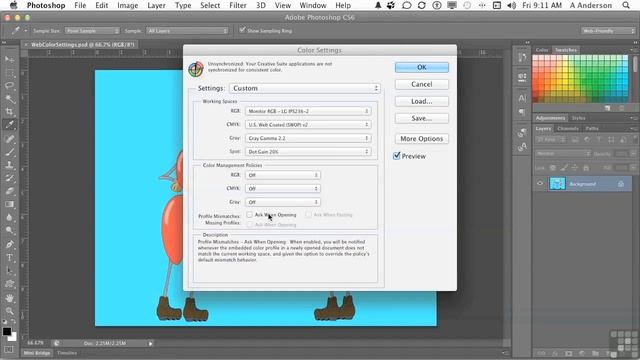Select the Magic Wand tool
This screenshot has height=360, width=640.
(9, 99)
